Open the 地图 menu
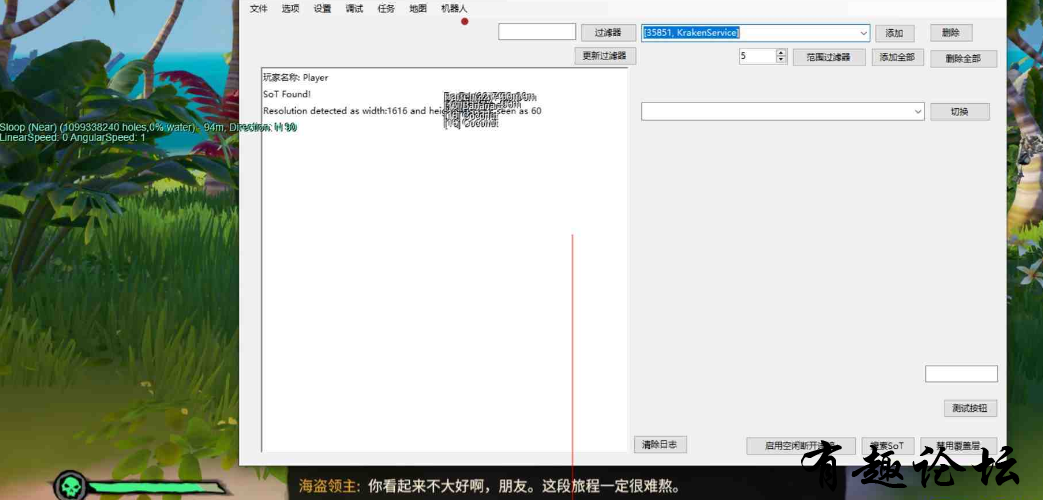The image size is (1043, 500). click(x=418, y=9)
